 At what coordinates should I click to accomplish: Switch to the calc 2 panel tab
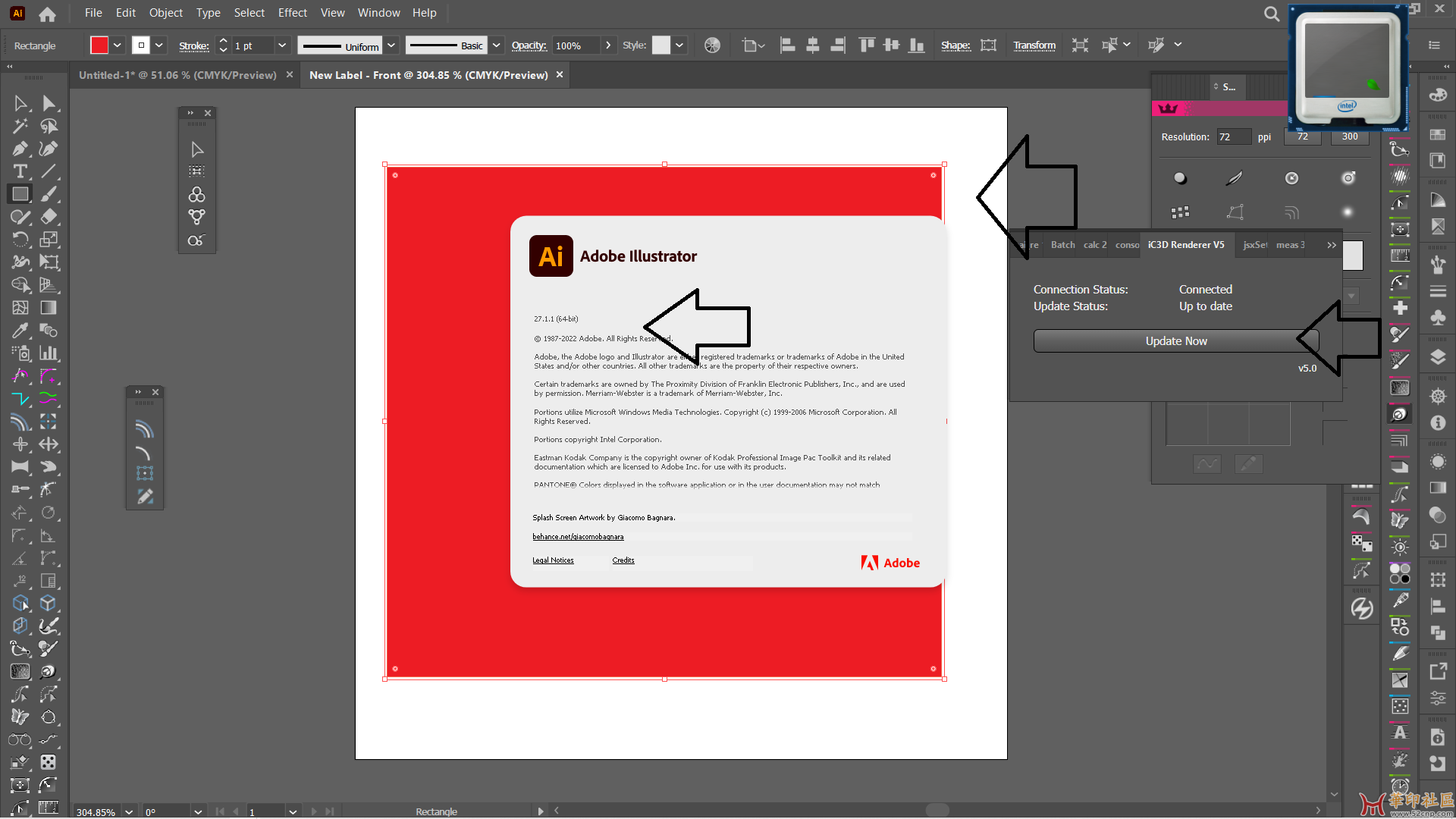point(1095,245)
